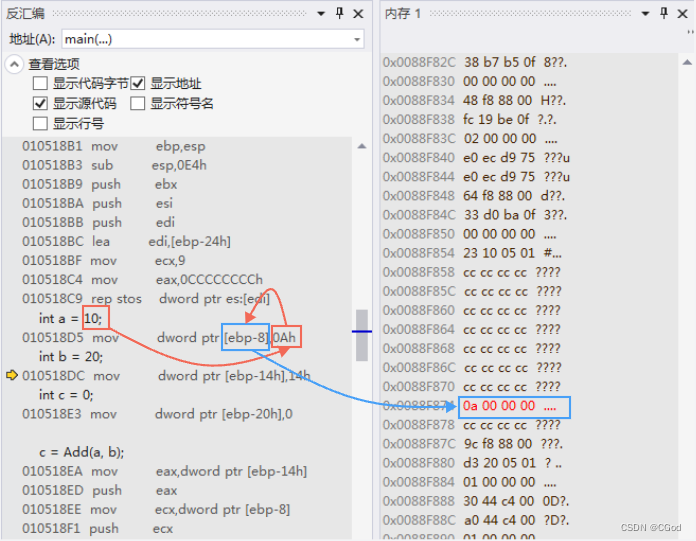
Task: Click the 内存 1 panel title
Action: tap(403, 14)
